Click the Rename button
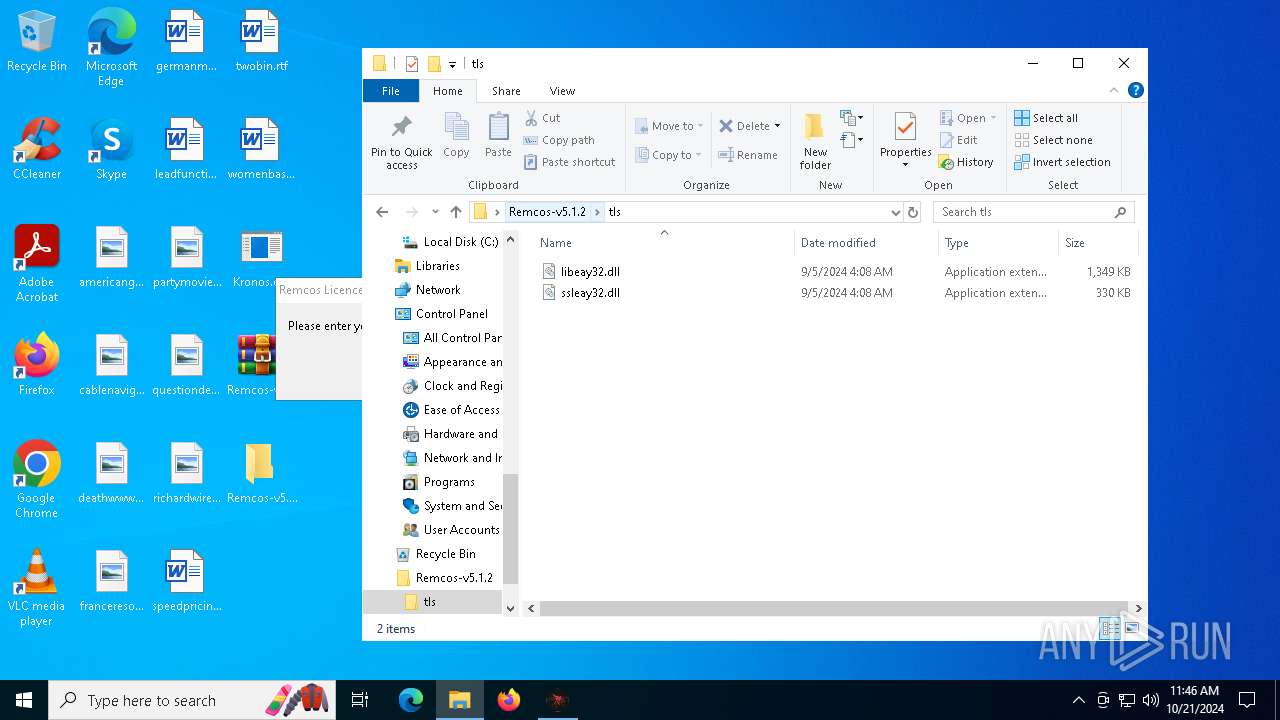1280x720 pixels. 748,155
